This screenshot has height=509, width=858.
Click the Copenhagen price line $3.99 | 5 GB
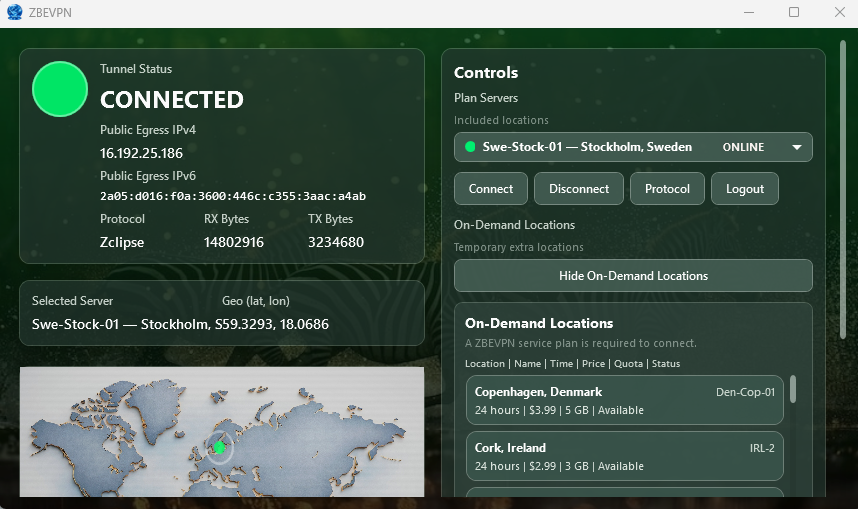pos(559,410)
